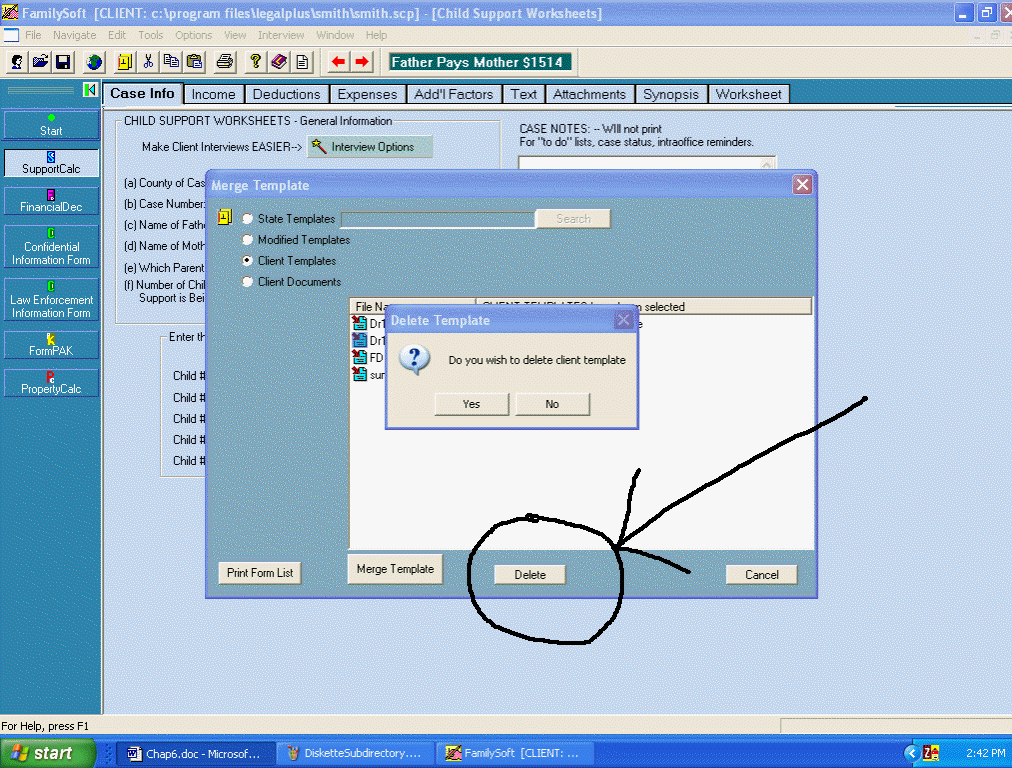
Task: Confirm deletion by clicking Yes
Action: [472, 404]
